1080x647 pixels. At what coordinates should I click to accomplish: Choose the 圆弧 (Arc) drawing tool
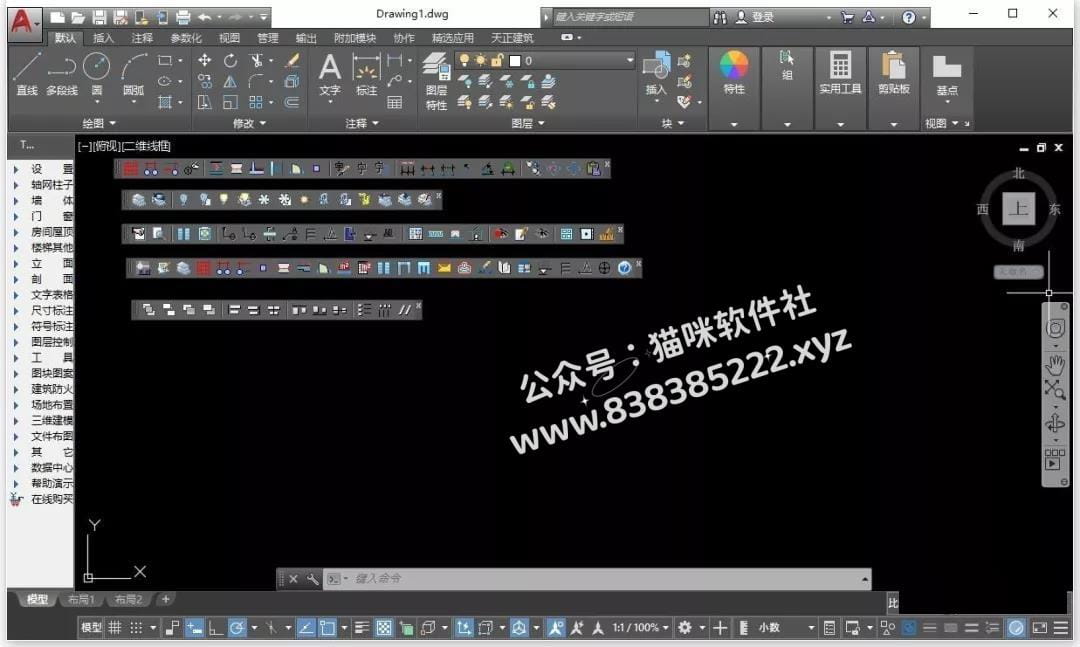[134, 74]
